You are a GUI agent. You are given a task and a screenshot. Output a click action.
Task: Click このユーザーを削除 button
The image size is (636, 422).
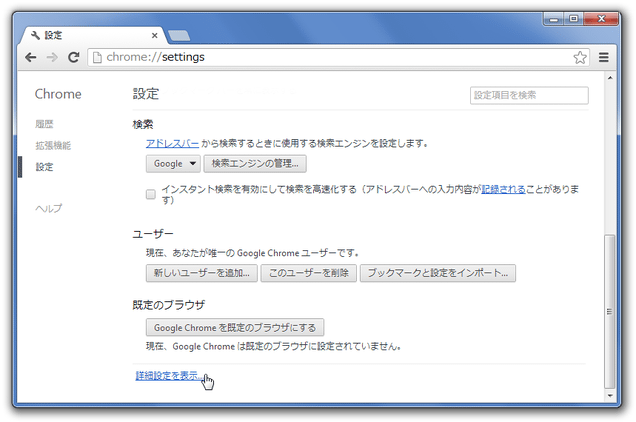(x=309, y=273)
